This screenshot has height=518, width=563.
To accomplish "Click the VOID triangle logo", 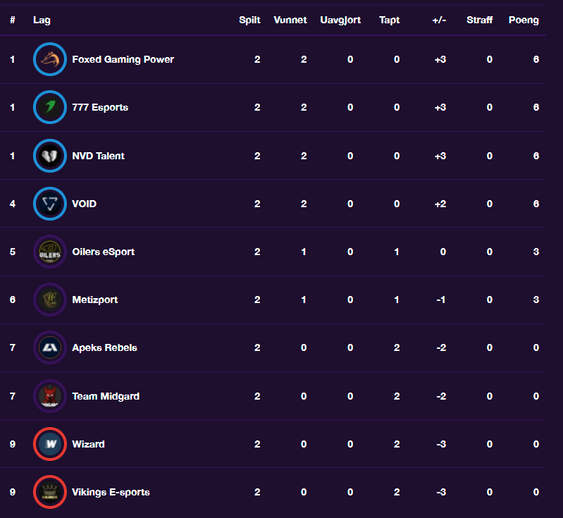I will (50, 204).
